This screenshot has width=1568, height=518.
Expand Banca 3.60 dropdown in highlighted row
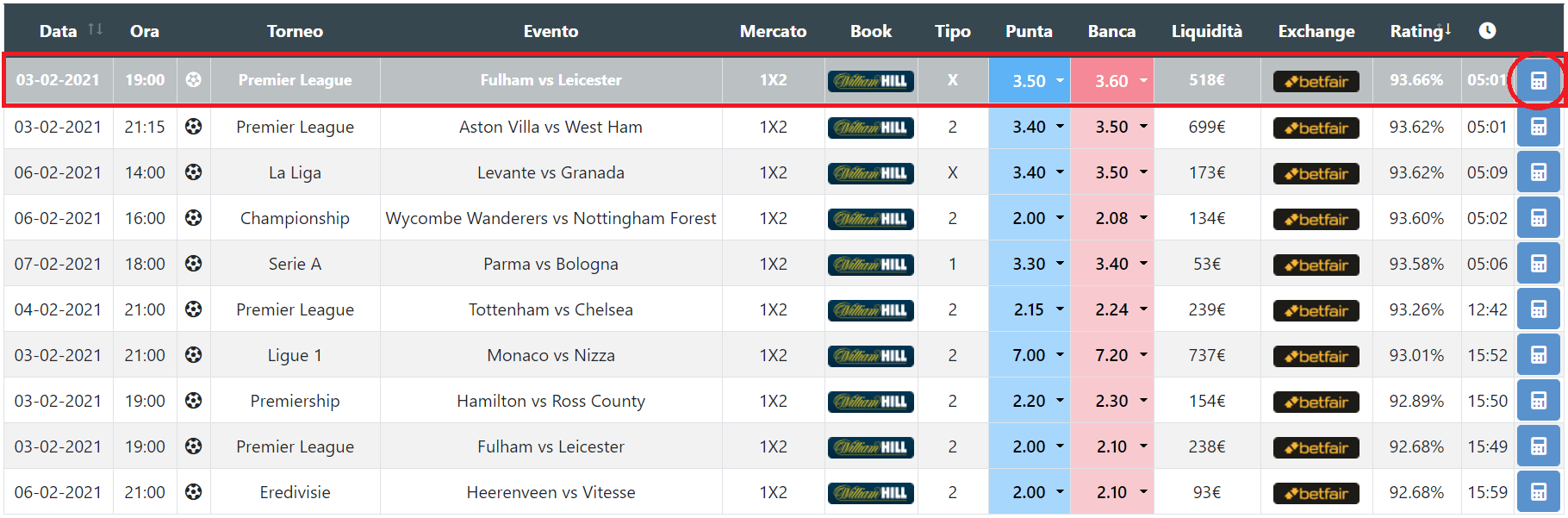[x=1143, y=81]
